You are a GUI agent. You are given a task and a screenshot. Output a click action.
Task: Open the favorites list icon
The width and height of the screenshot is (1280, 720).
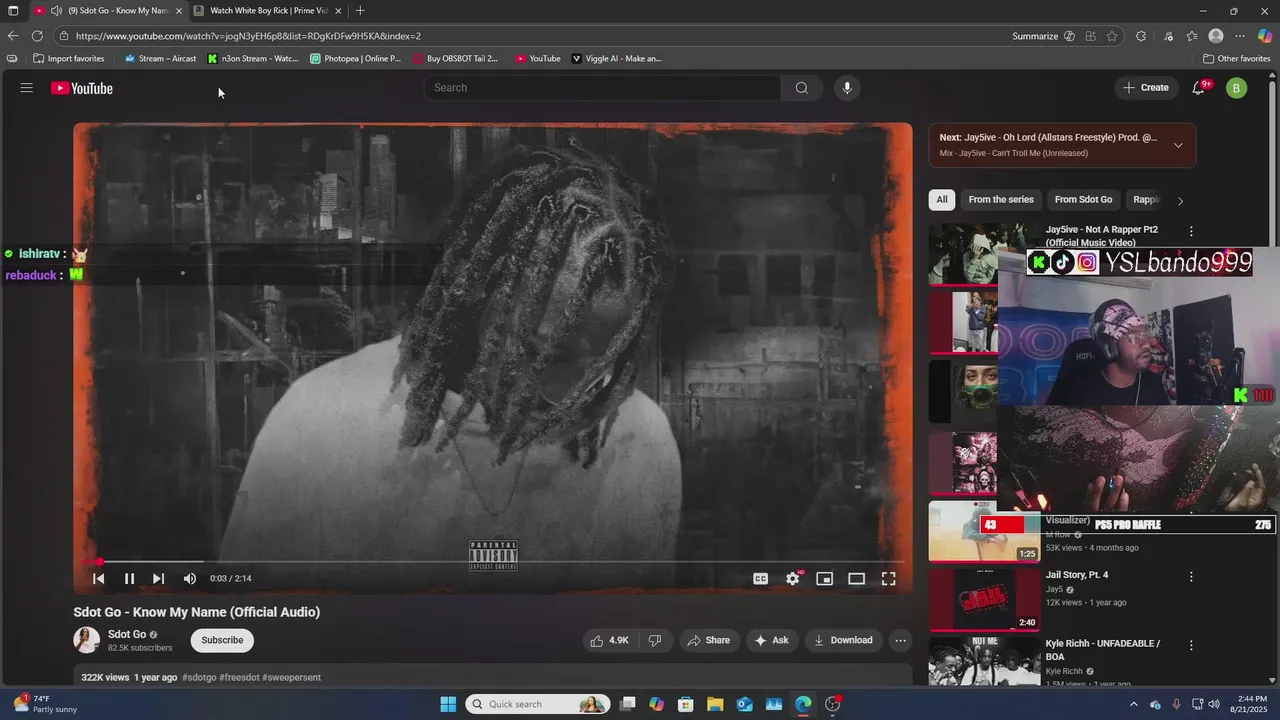tap(1191, 36)
